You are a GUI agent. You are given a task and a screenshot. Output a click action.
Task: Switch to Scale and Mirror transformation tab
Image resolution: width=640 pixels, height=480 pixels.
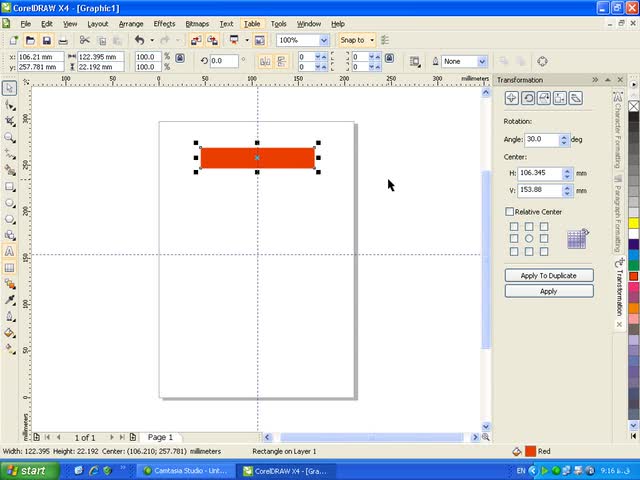(544, 98)
